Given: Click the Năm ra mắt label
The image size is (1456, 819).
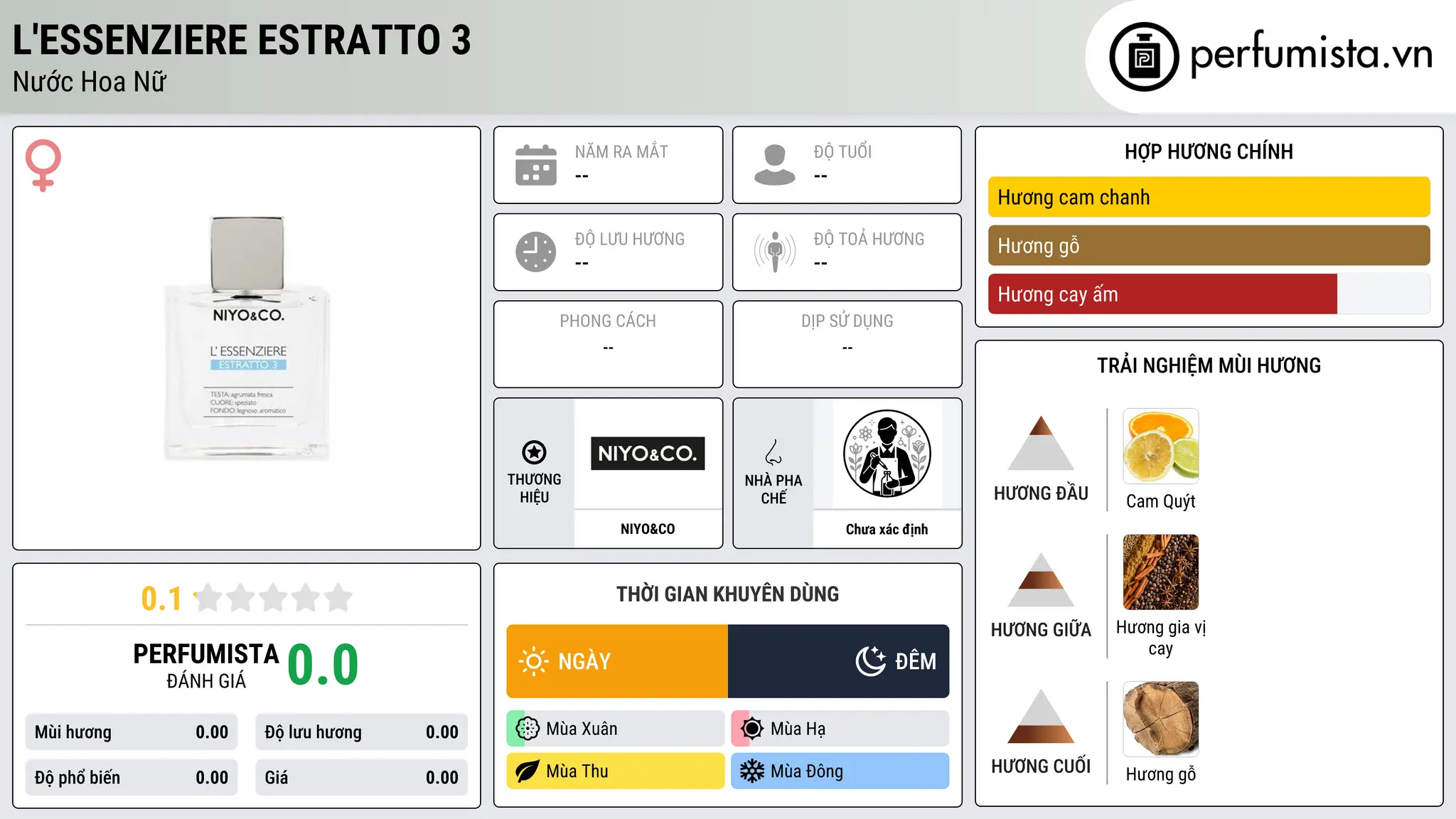Looking at the screenshot, I should (621, 151).
